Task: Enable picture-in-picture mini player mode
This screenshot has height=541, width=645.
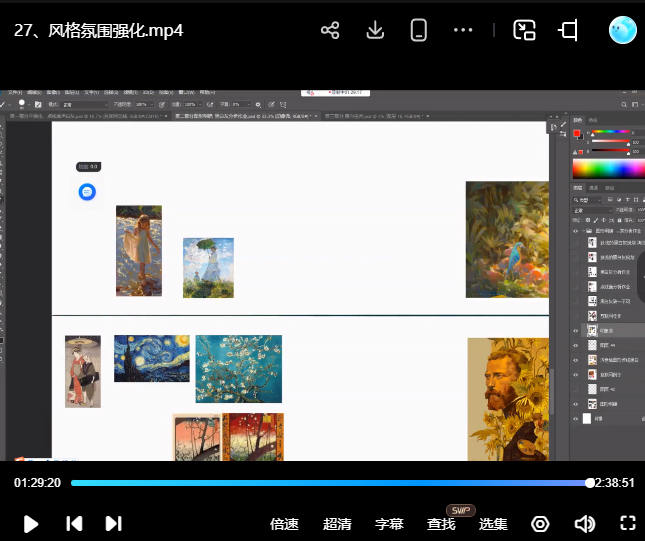Action: point(525,30)
